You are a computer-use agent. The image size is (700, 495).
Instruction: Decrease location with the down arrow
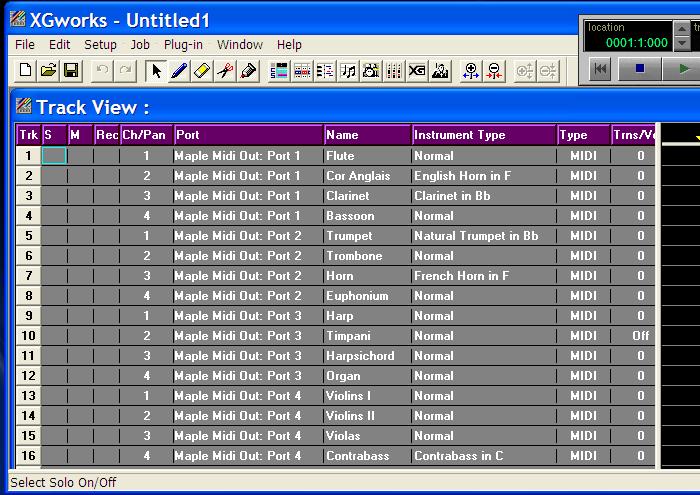[x=681, y=43]
